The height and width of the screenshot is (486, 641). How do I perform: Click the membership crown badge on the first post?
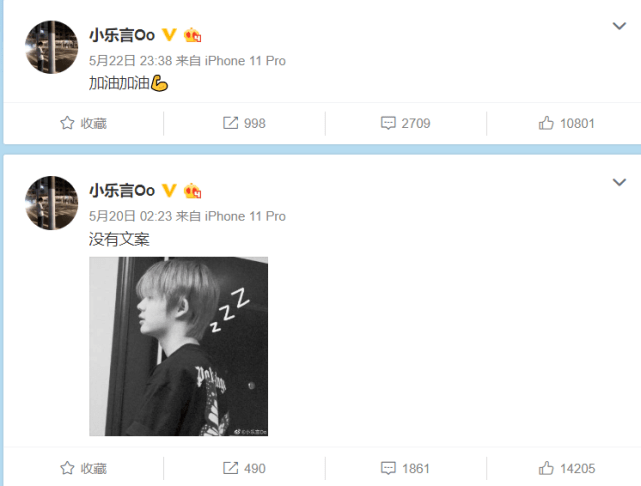192,35
